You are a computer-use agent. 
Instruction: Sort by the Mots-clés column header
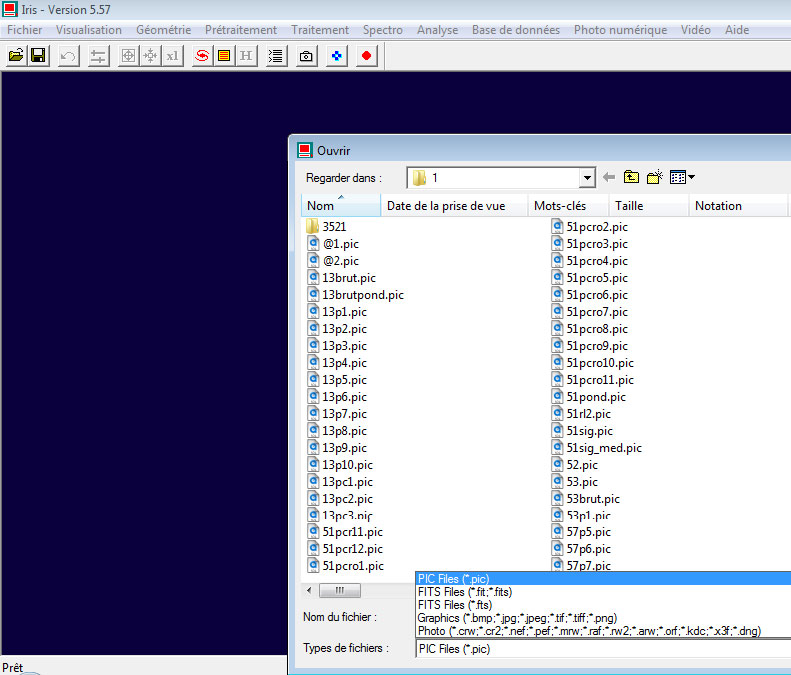point(568,206)
